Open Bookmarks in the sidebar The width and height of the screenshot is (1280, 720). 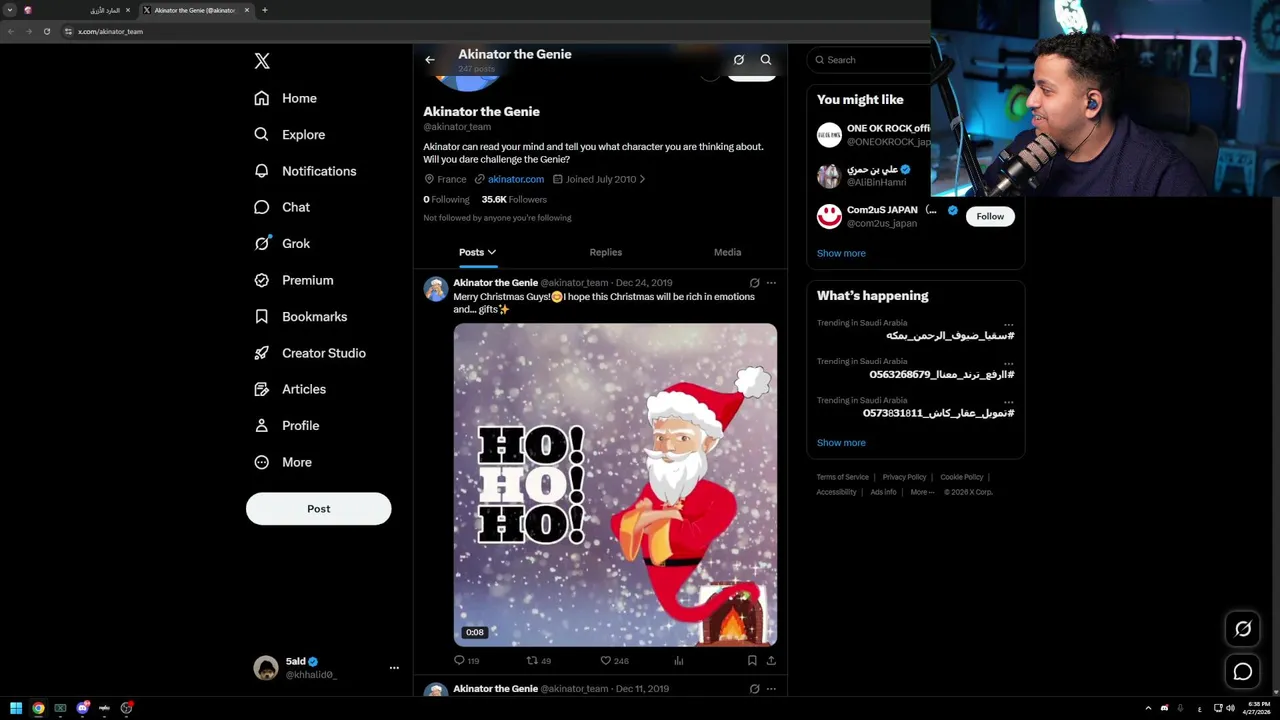(x=301, y=316)
